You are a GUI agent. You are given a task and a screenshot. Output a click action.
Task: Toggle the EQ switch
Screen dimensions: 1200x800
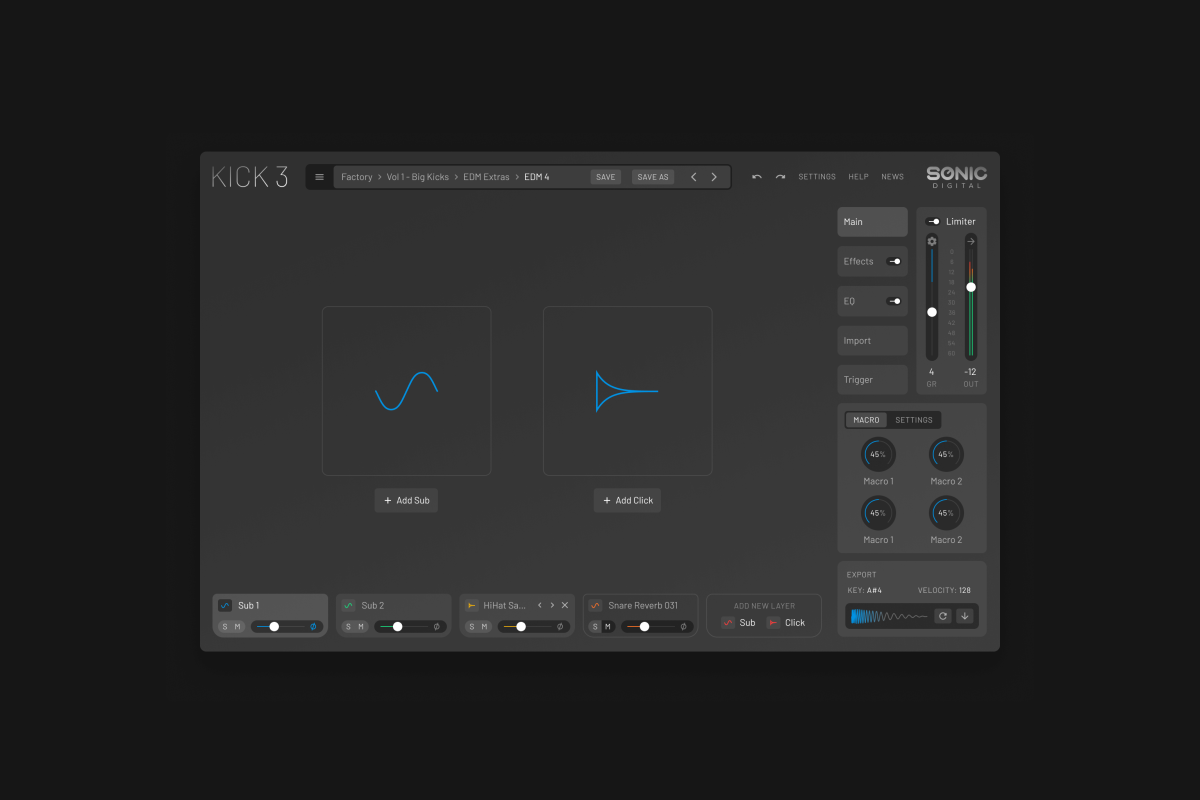894,301
